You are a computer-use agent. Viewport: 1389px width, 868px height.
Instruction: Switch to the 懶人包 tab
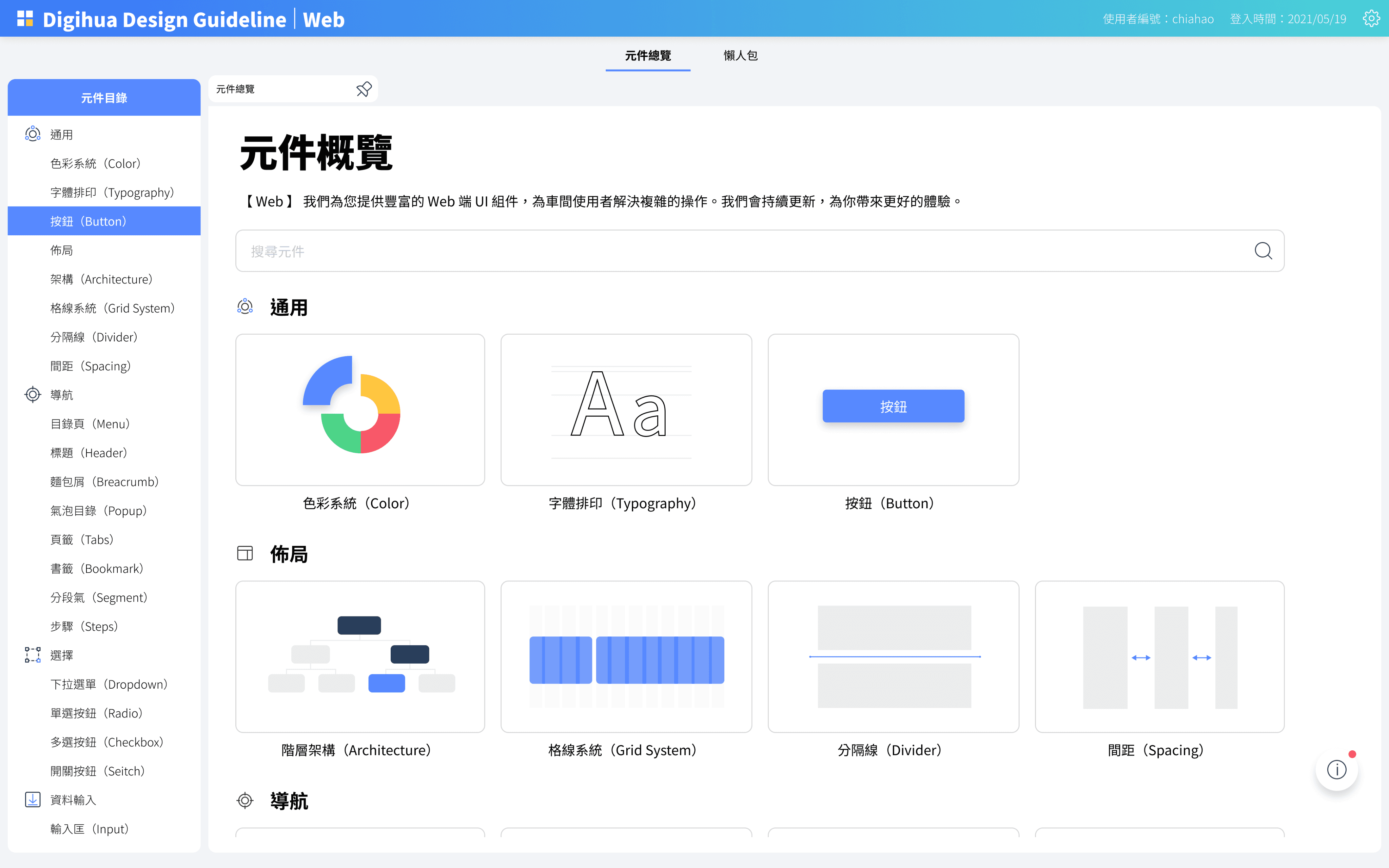(740, 56)
